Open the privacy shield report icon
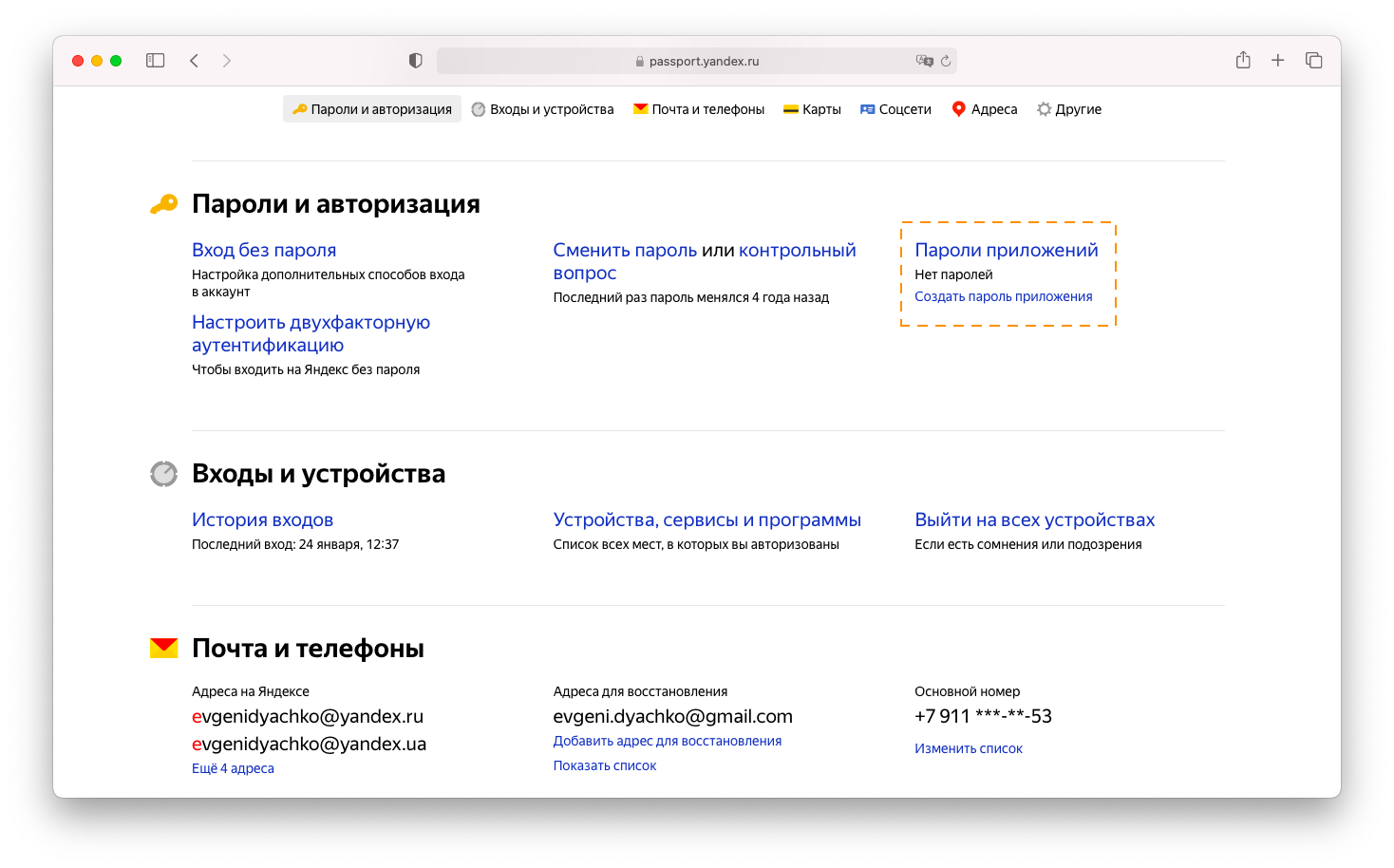The width and height of the screenshot is (1394, 868). coord(415,61)
